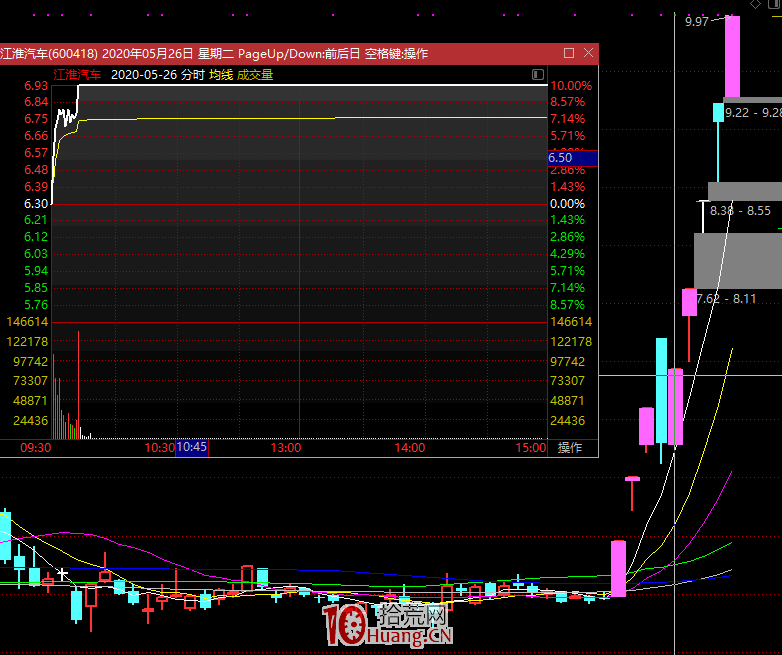Click the highlighted 10:45 time marker
The height and width of the screenshot is (655, 782).
click(191, 448)
